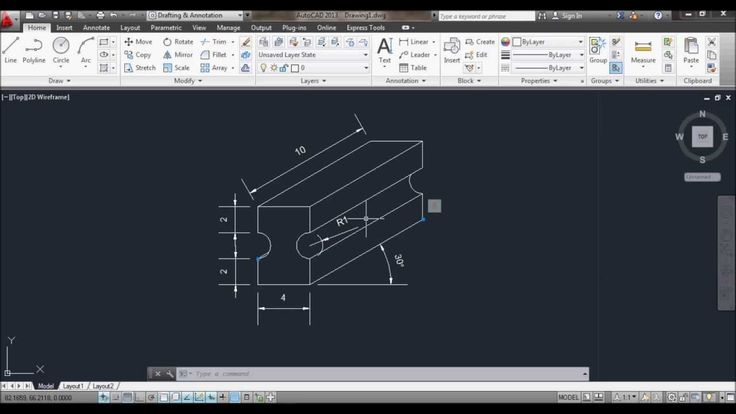Switch to the Layout1 tab
The width and height of the screenshot is (736, 414).
73,386
